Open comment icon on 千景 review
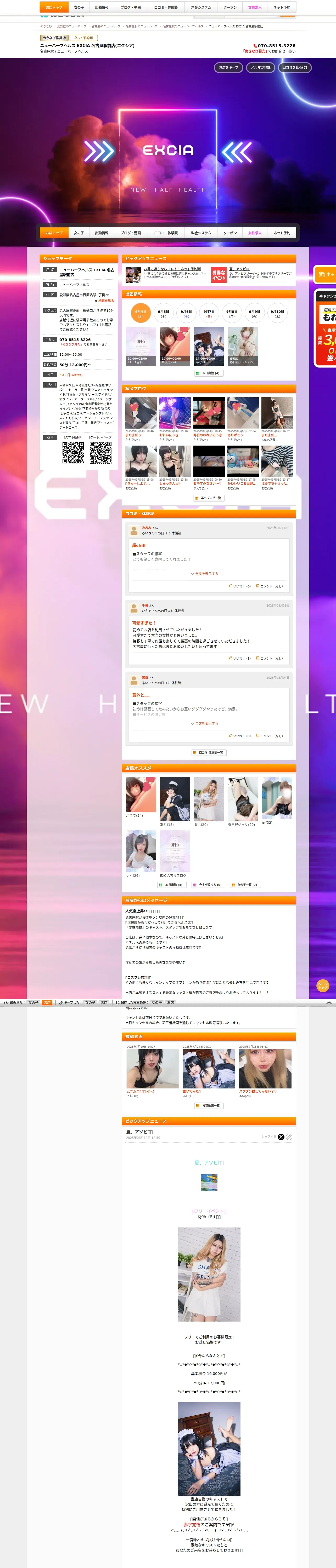The height and width of the screenshot is (1568, 336). pyautogui.click(x=258, y=658)
